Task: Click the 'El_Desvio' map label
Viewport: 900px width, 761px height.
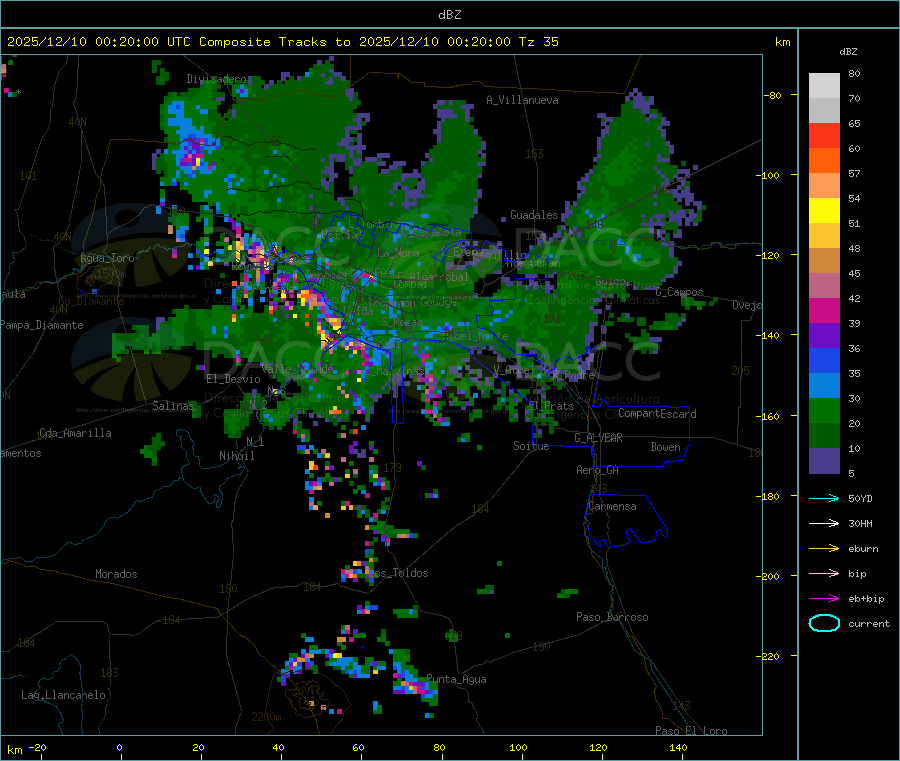Action: tap(233, 379)
